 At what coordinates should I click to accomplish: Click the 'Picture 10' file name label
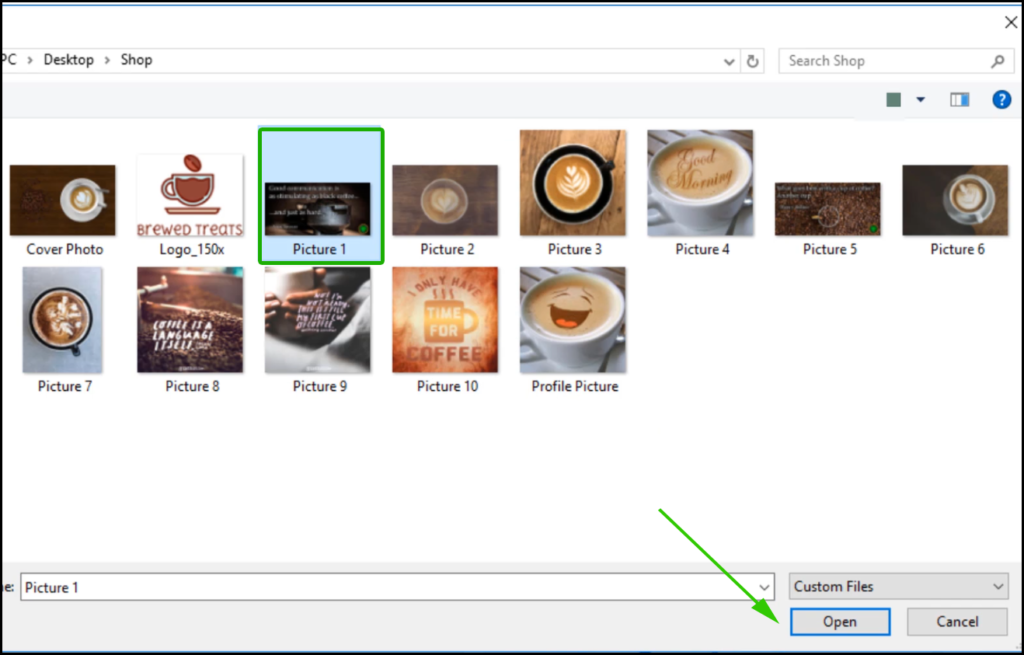click(x=447, y=387)
